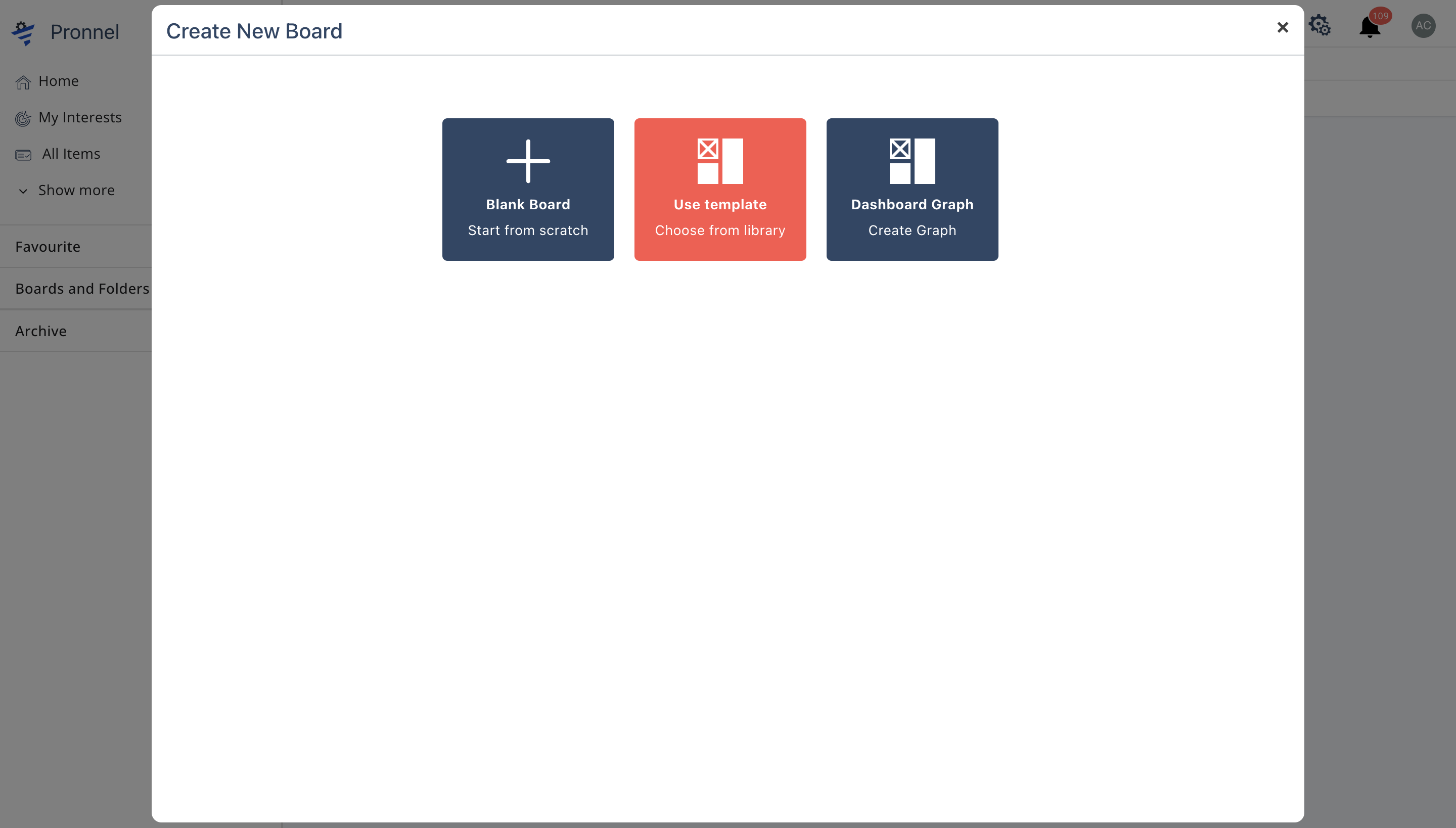Toggle the Boards and Folders view
The height and width of the screenshot is (828, 1456).
tap(82, 288)
